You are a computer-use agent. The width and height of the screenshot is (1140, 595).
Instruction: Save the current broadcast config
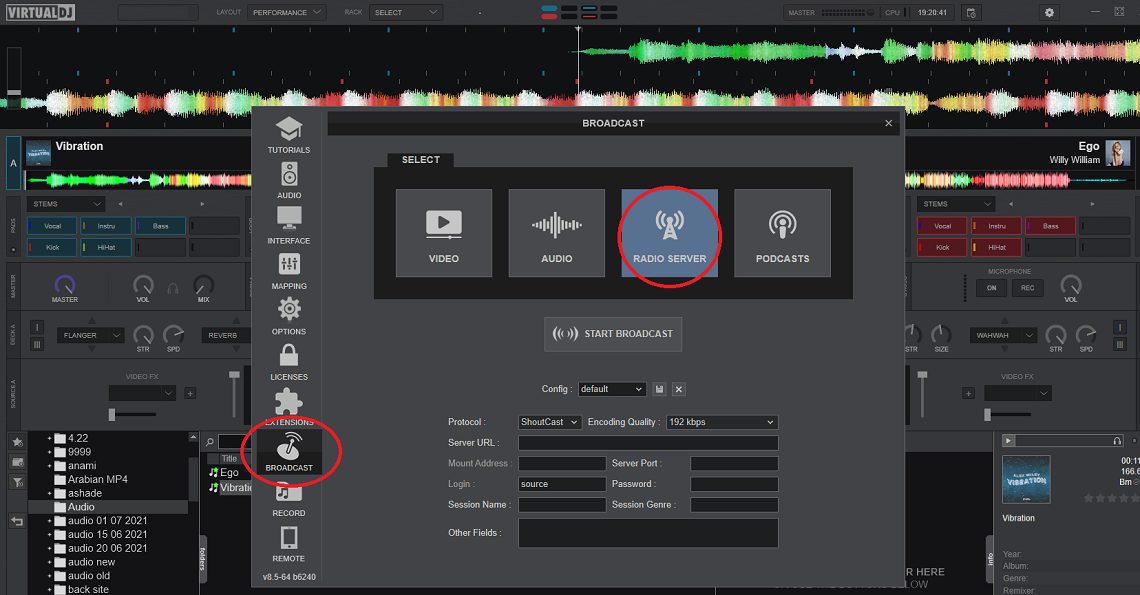tap(658, 389)
